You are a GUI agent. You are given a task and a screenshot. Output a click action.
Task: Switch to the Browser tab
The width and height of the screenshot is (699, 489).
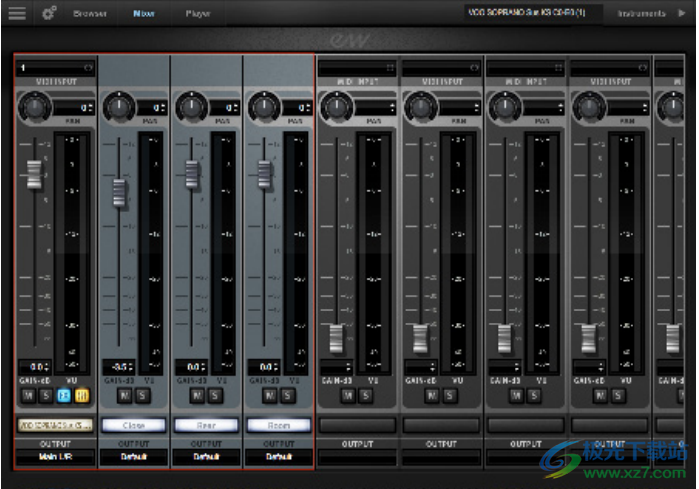90,13
